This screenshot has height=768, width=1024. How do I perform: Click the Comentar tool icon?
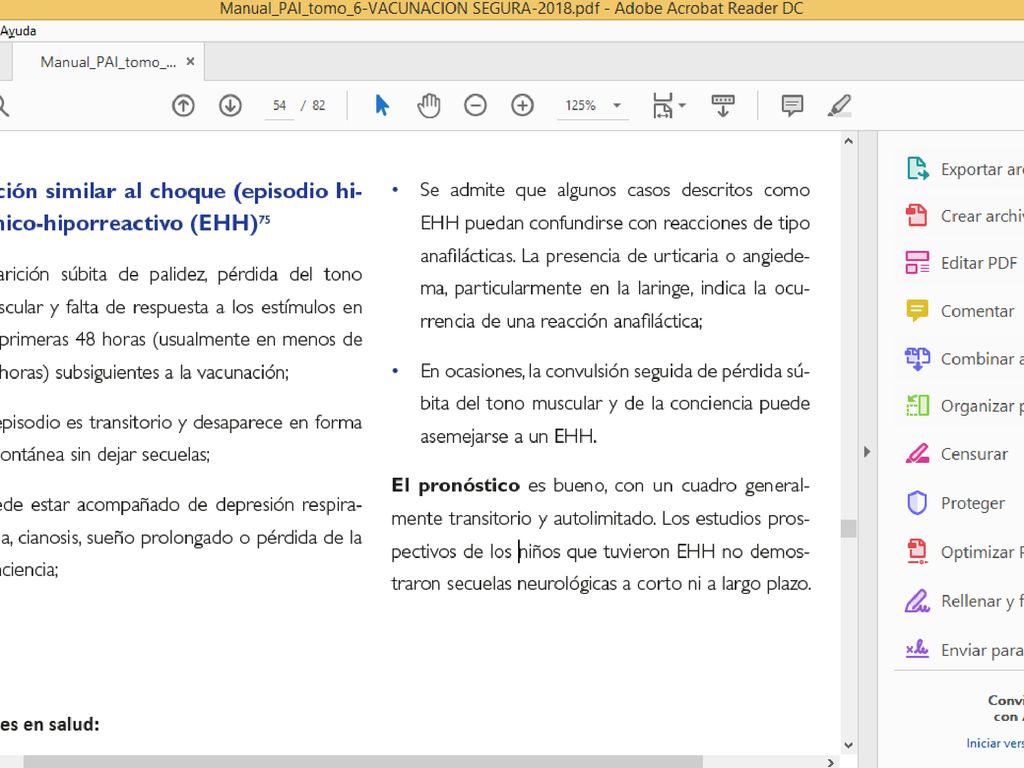pos(918,310)
